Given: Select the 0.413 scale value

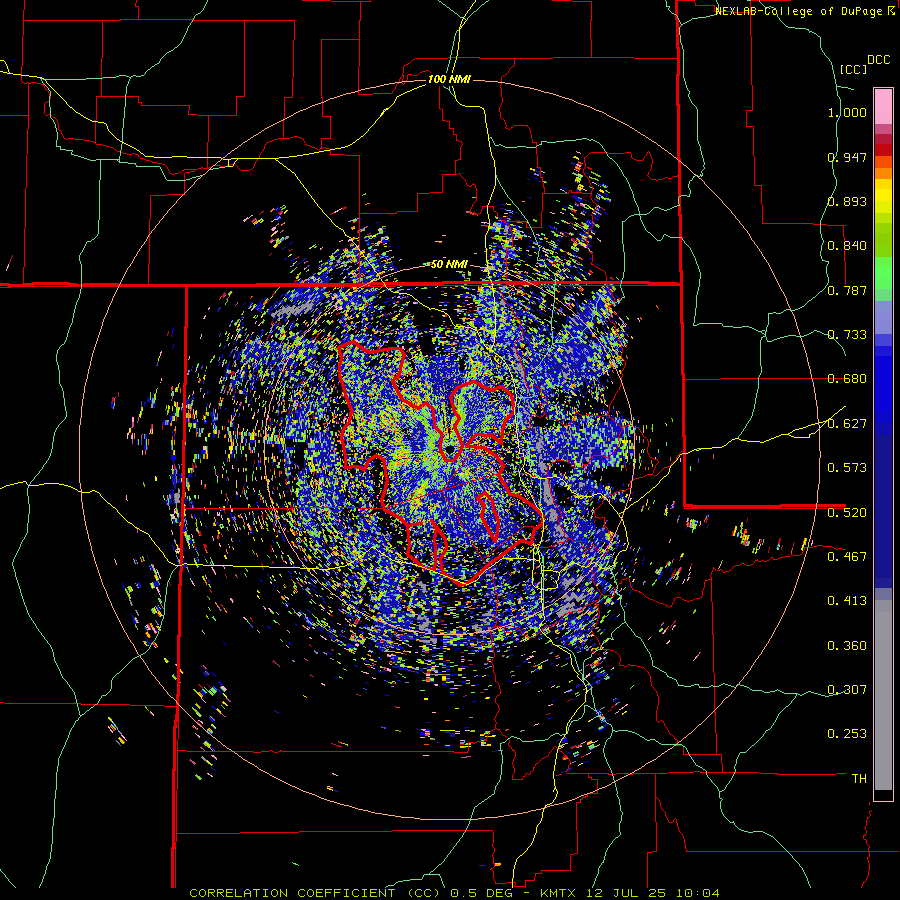Looking at the screenshot, I should 847,601.
